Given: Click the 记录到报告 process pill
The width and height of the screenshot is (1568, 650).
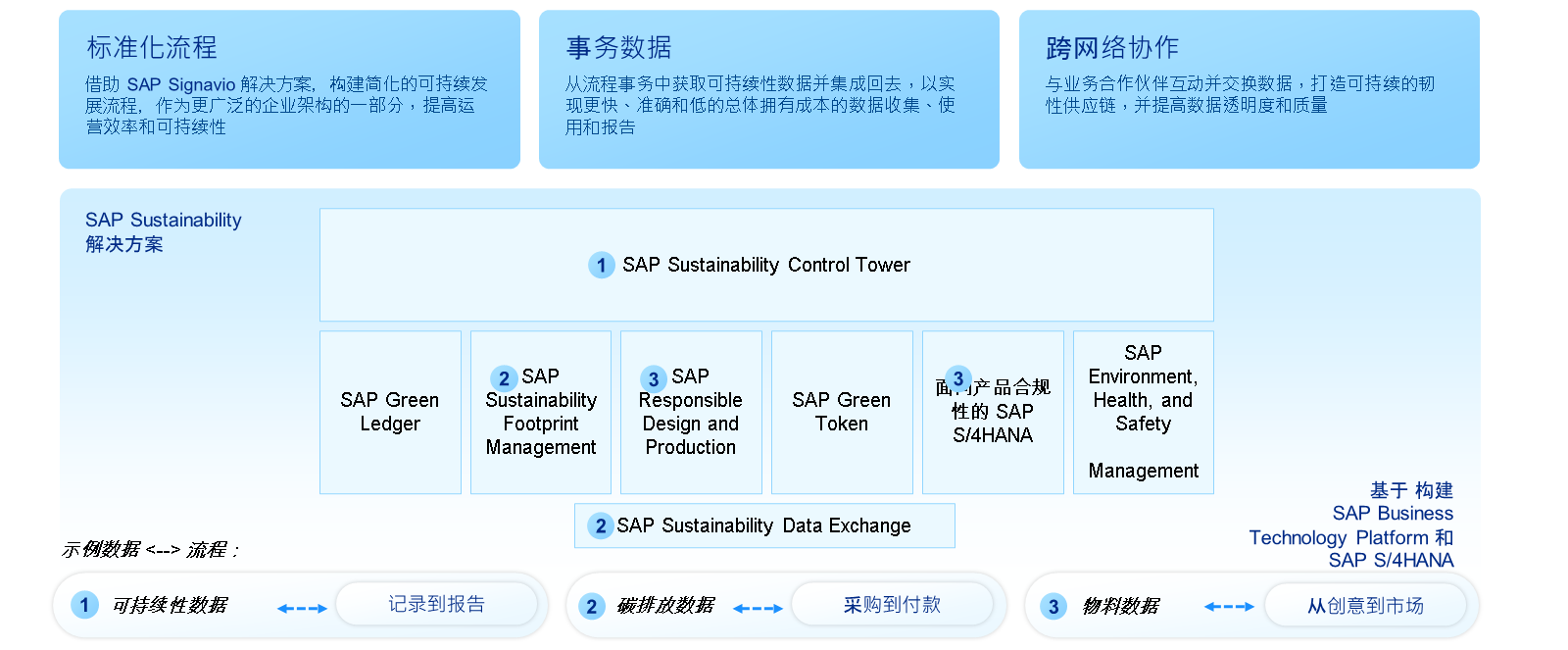Looking at the screenshot, I should pyautogui.click(x=436, y=604).
